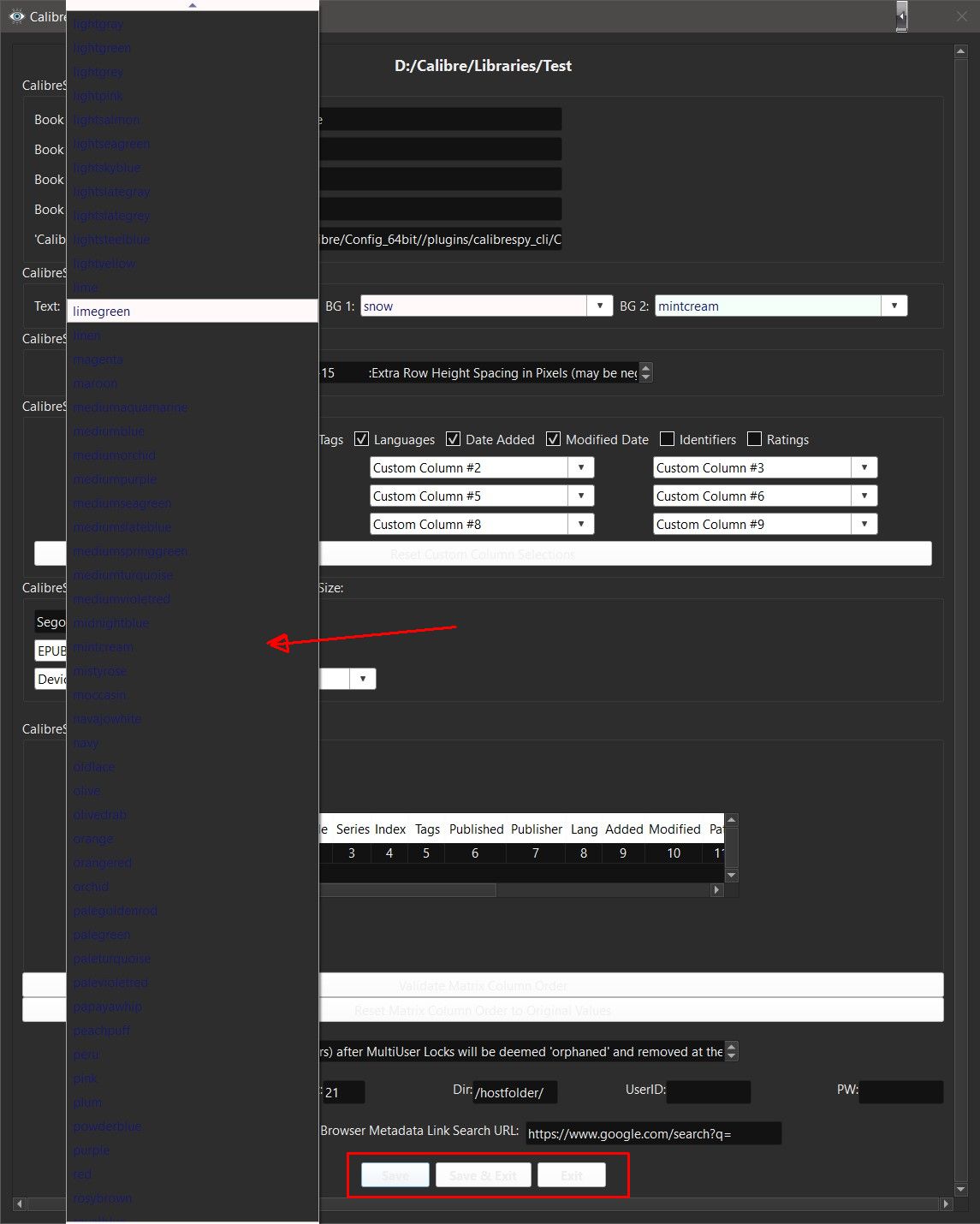Click the matrix cell with value 6
This screenshot has height=1224, width=980.
[x=475, y=853]
